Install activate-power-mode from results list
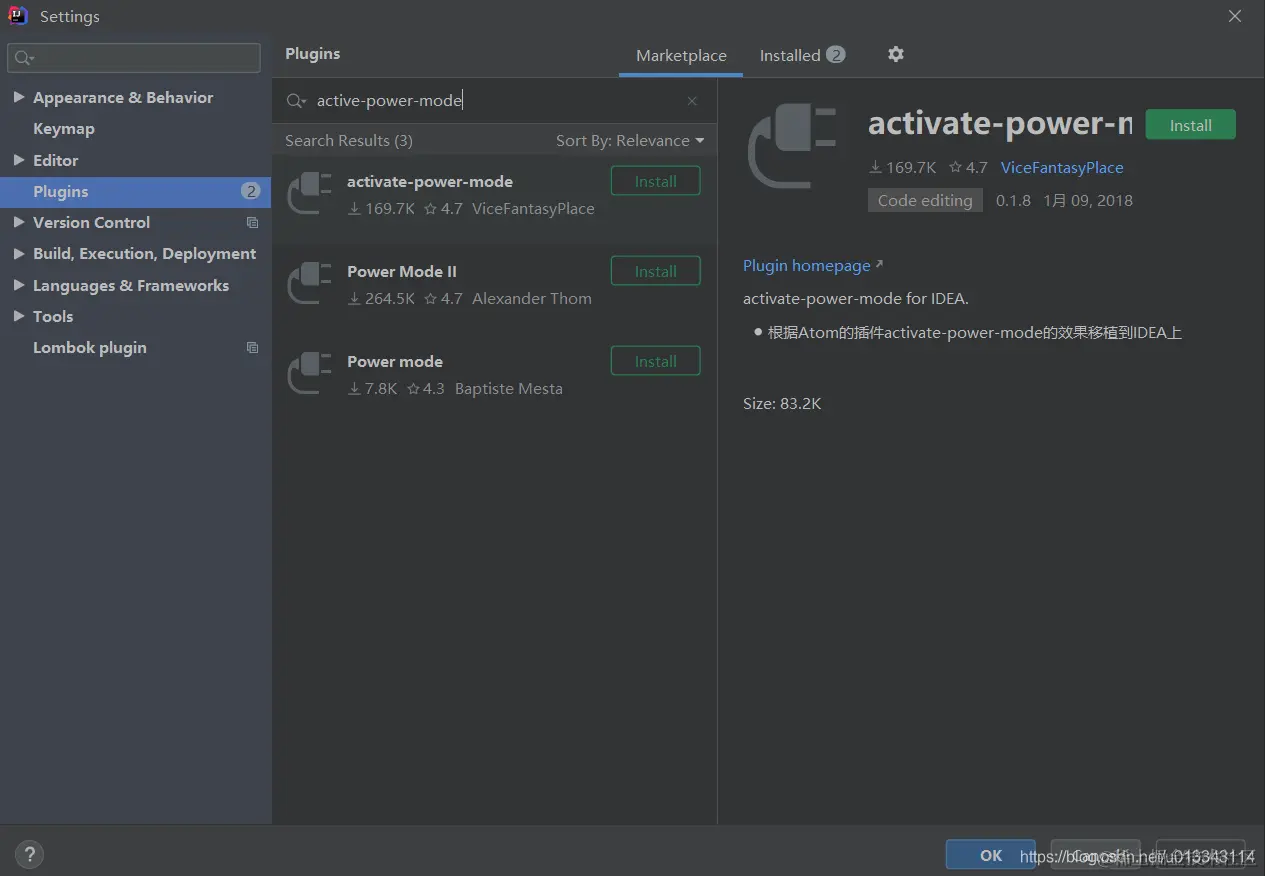This screenshot has height=876, width=1265. pos(655,181)
